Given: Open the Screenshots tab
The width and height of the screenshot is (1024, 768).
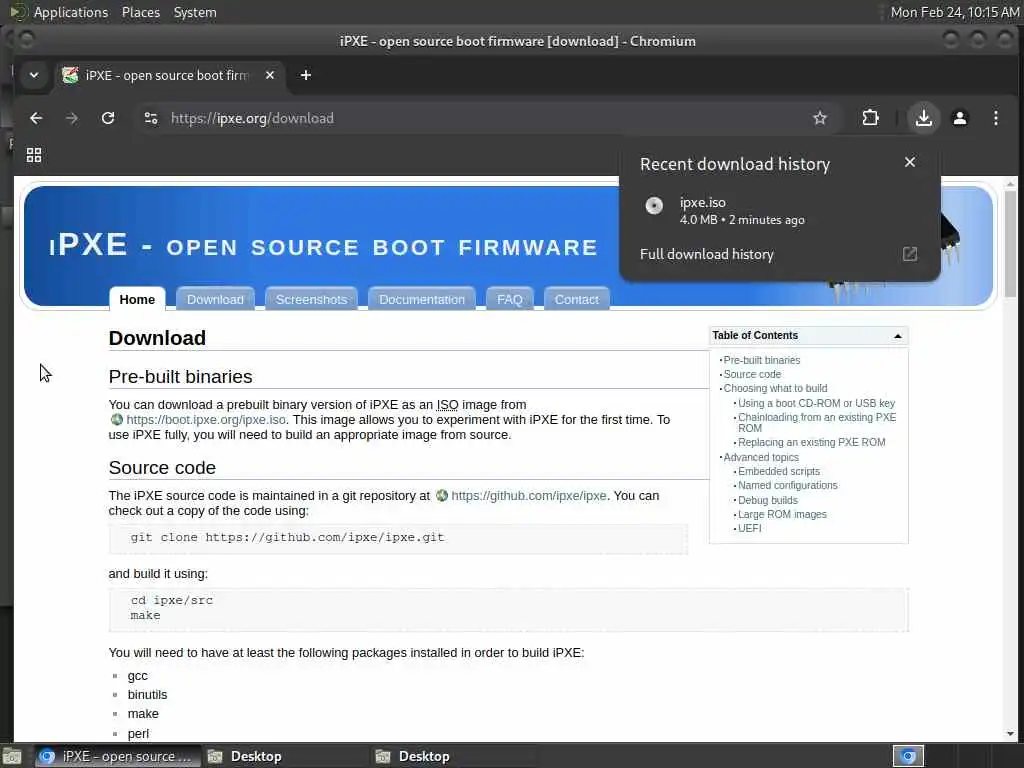Looking at the screenshot, I should [x=311, y=299].
